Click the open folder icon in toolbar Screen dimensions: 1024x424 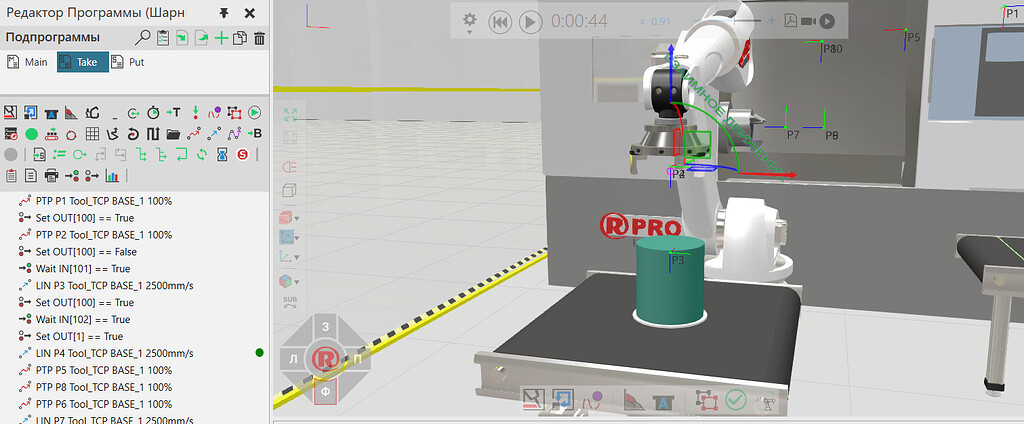(x=172, y=133)
